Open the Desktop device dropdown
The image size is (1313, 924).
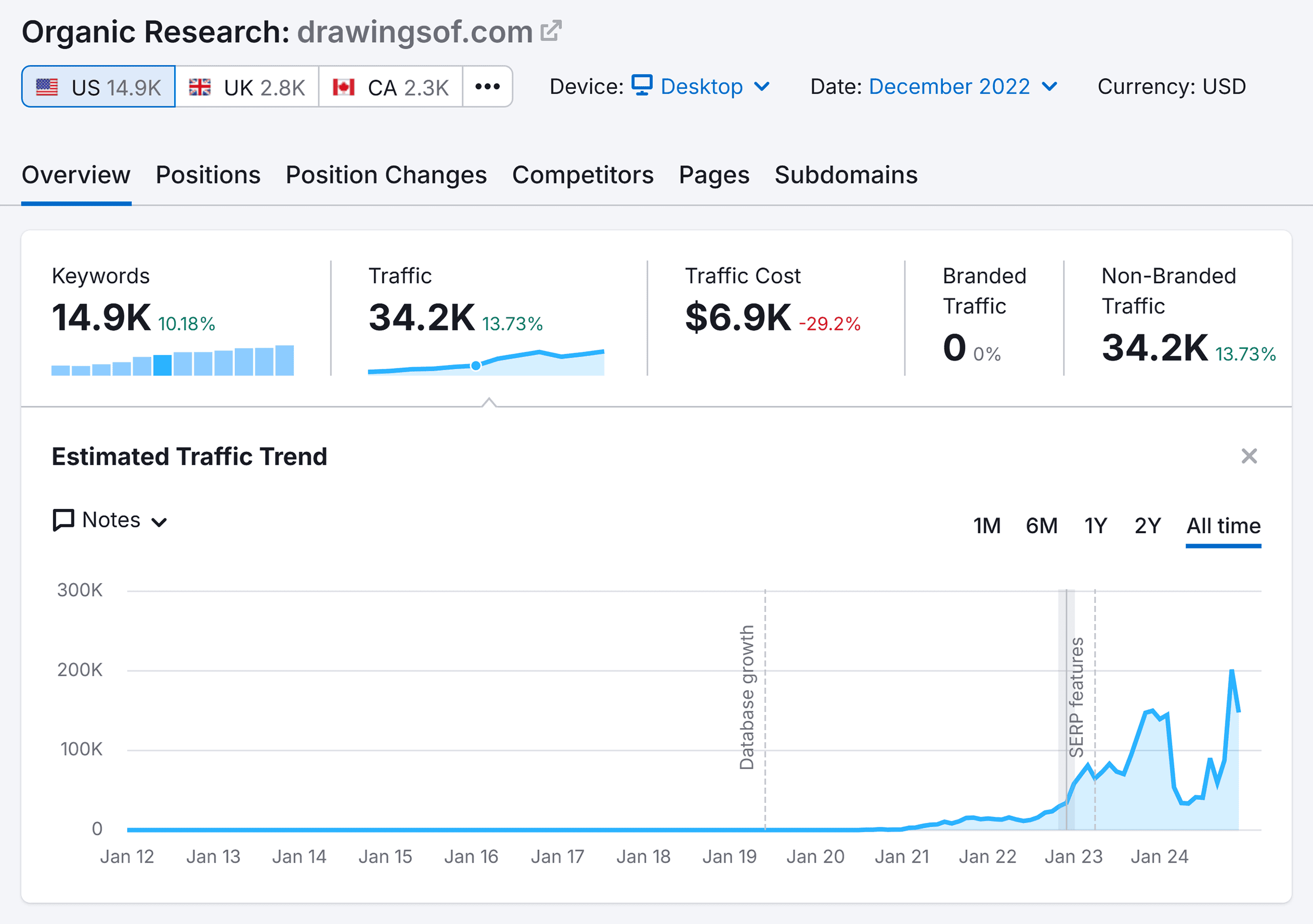701,87
